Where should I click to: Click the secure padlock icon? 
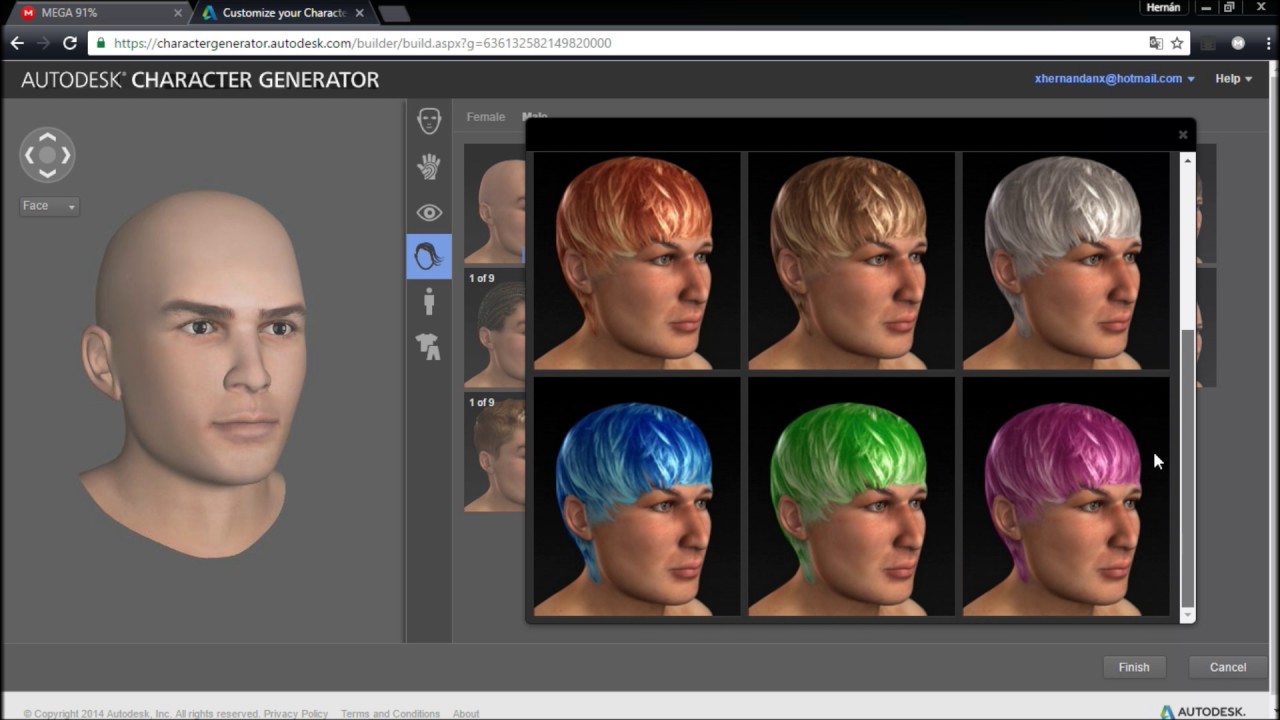(x=100, y=43)
